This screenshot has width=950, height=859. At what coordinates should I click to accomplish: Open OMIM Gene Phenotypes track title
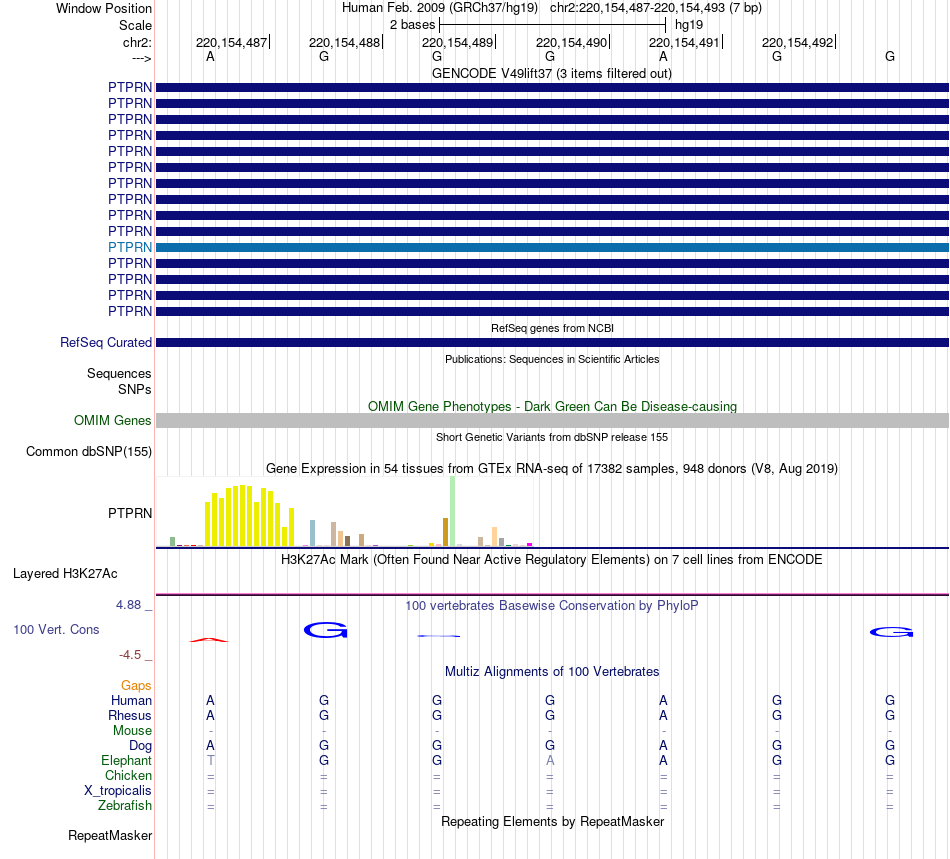click(x=552, y=406)
